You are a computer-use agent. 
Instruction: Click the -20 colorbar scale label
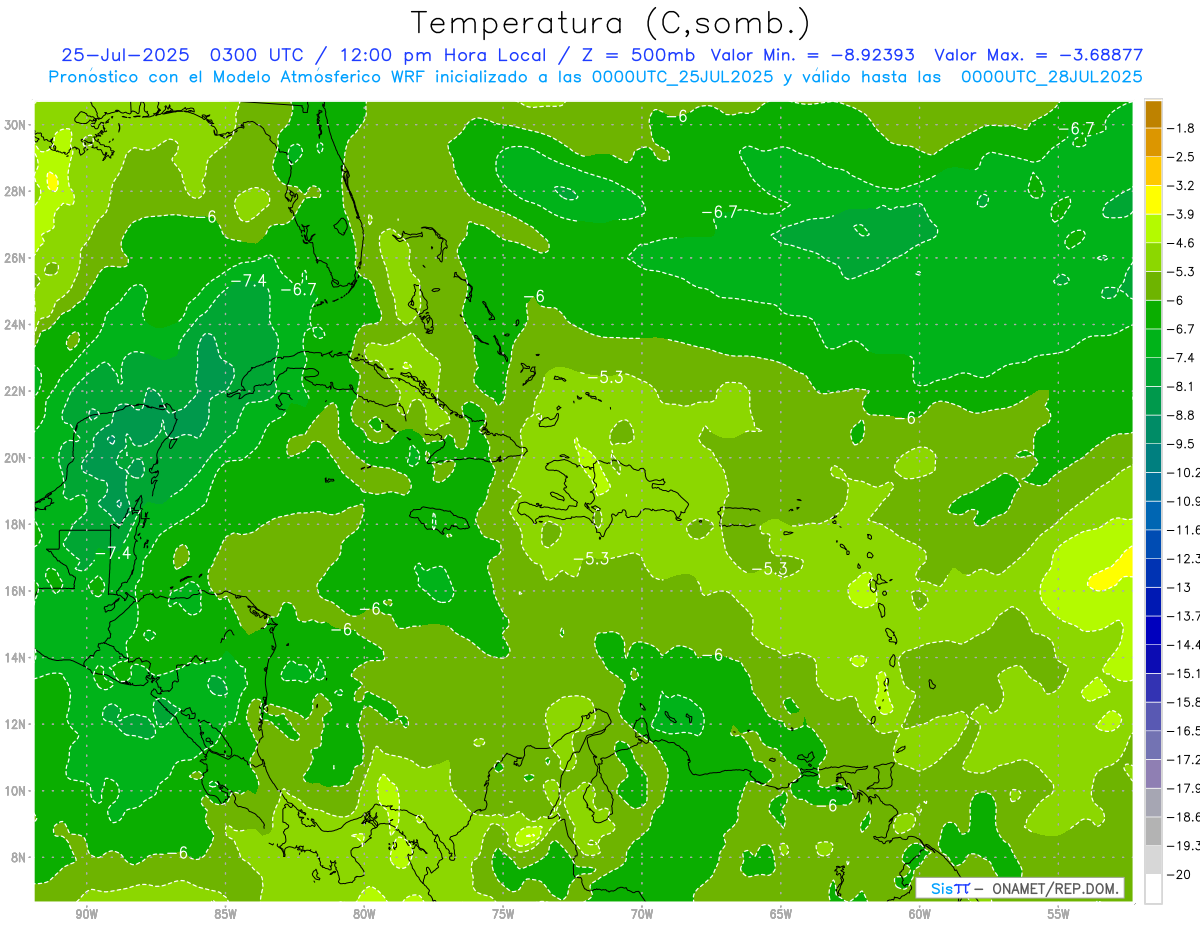[1178, 874]
